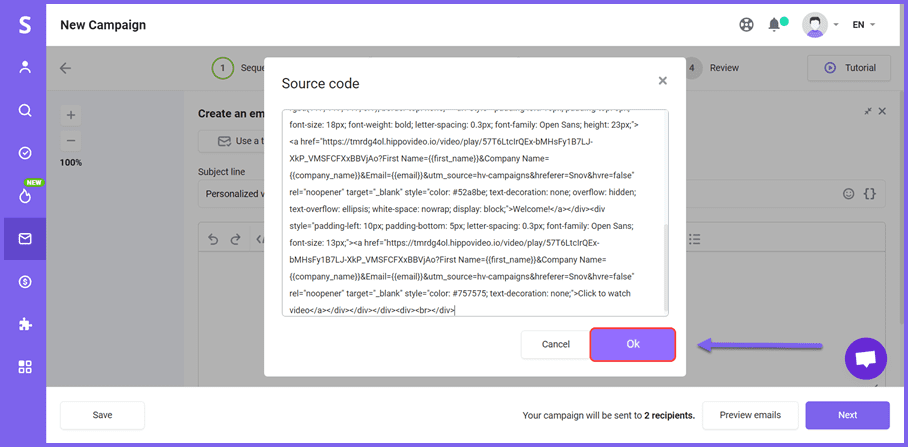908x447 pixels.
Task: Open the warm-up flame icon marked NEW
Action: [x=25, y=196]
